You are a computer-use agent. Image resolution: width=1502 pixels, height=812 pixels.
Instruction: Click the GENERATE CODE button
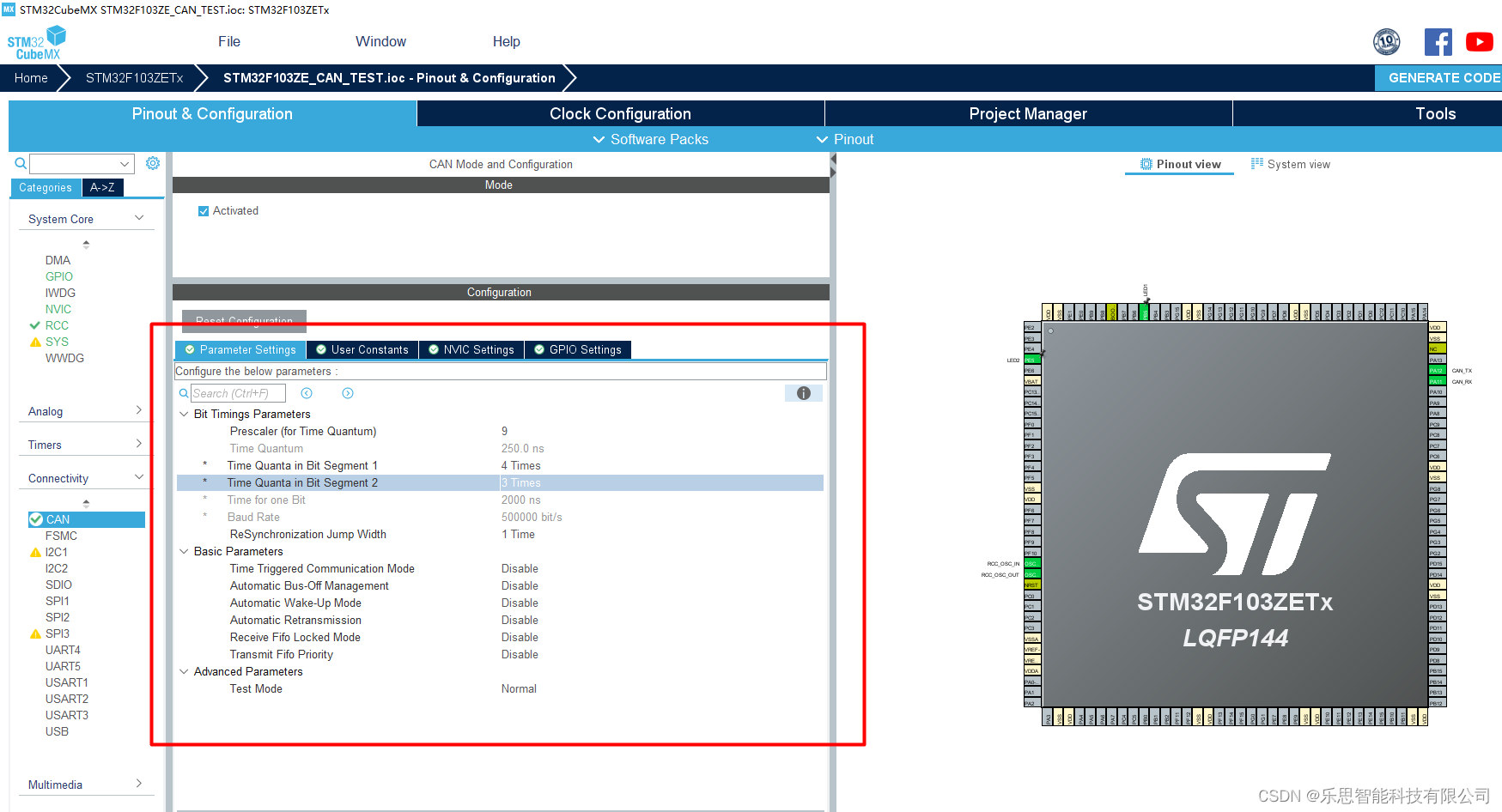(1438, 77)
